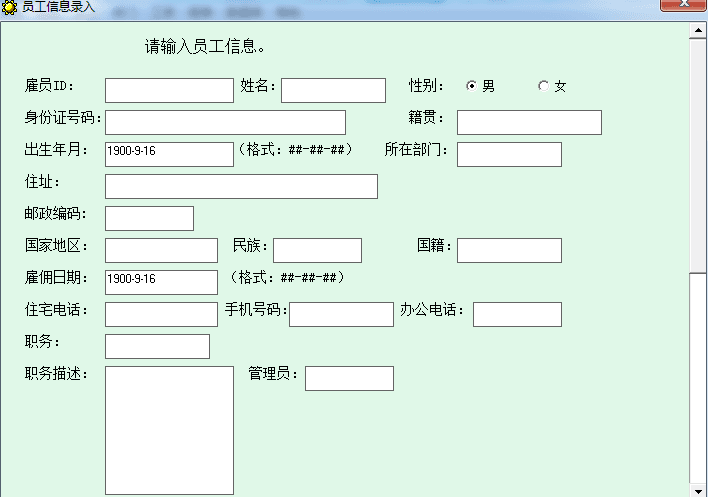Click the 身份证号码 input field
The width and height of the screenshot is (708, 497).
click(x=225, y=123)
